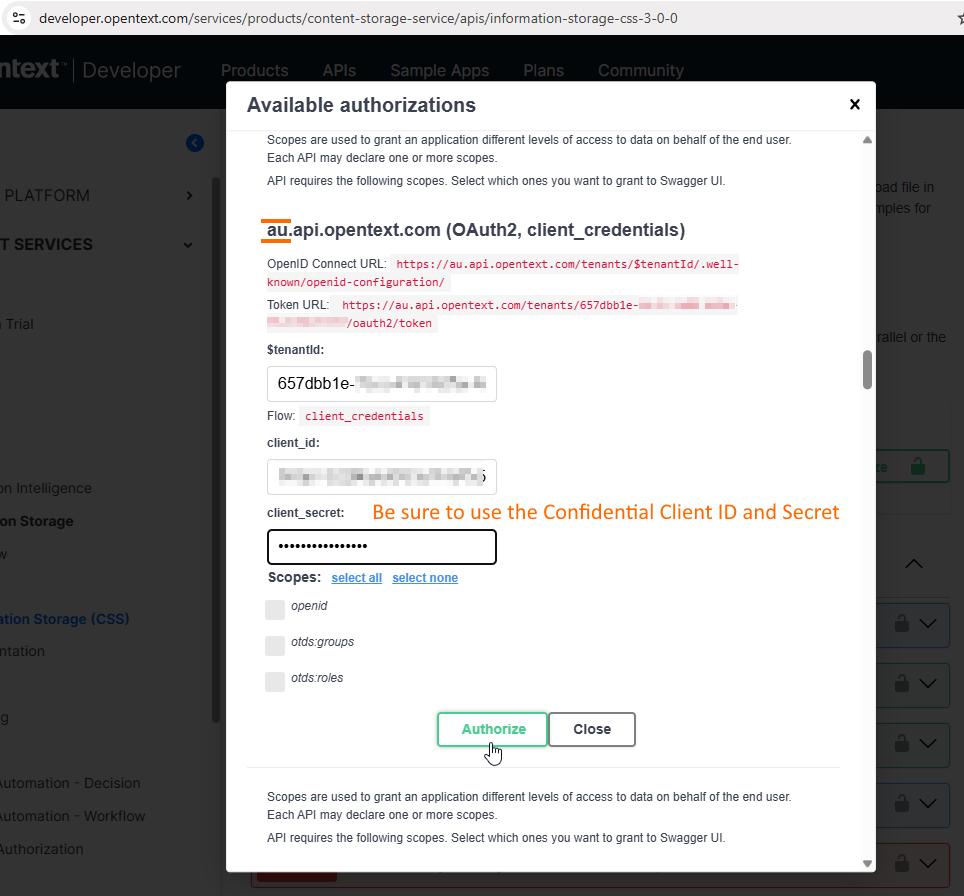Image resolution: width=964 pixels, height=896 pixels.
Task: Click the lock icon on first endpoint row
Action: pyautogui.click(x=901, y=623)
